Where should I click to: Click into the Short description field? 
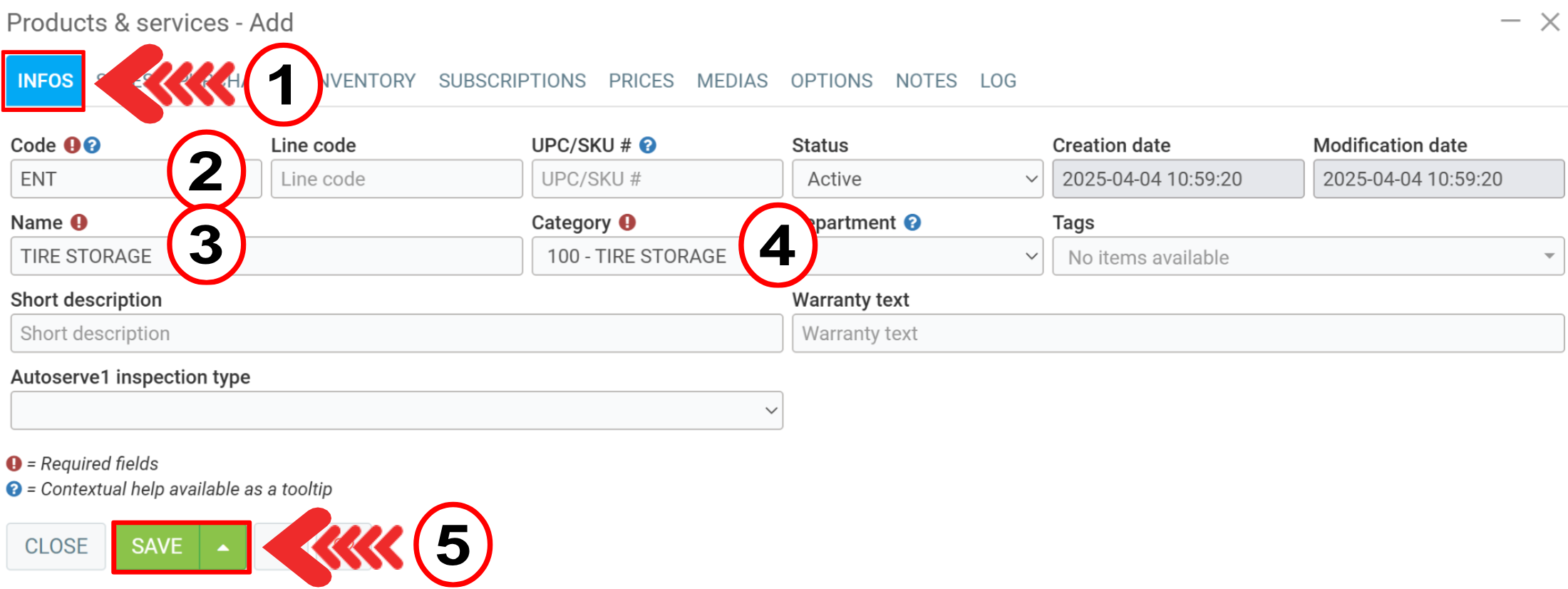tap(396, 334)
